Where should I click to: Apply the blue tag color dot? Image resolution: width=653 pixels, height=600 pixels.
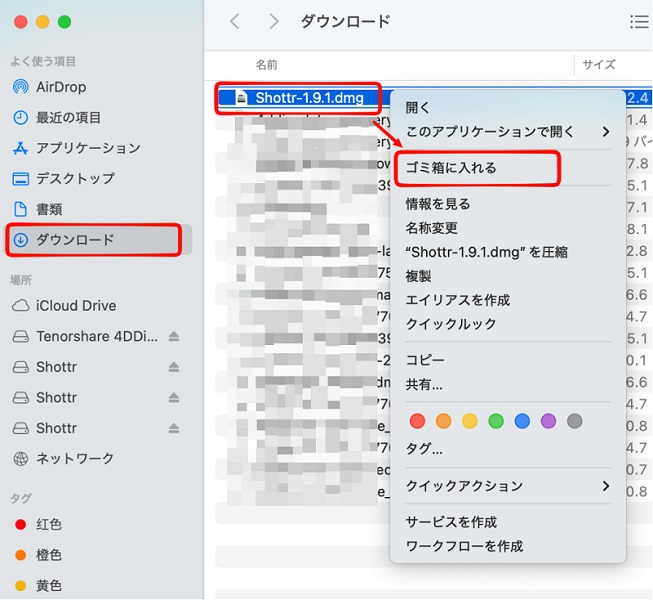point(522,421)
